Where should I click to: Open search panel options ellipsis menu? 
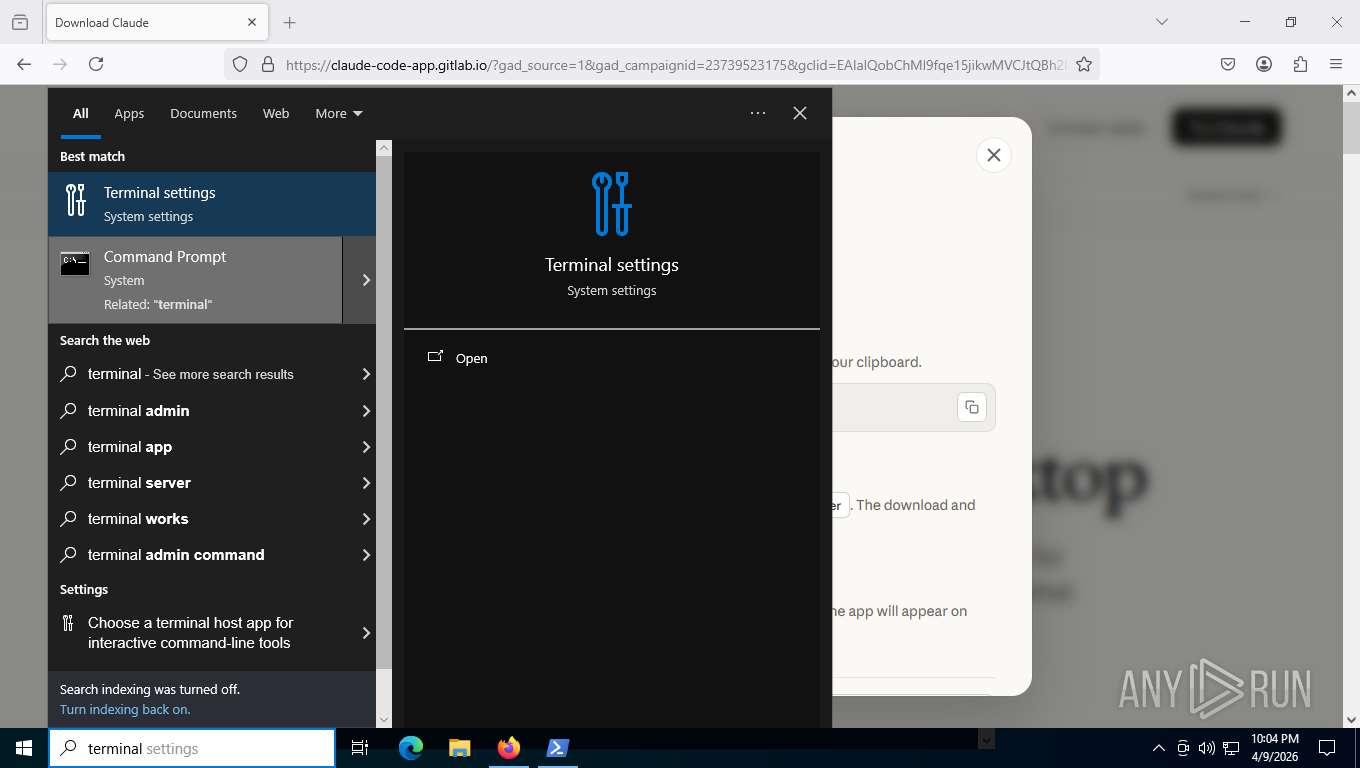[x=758, y=113]
